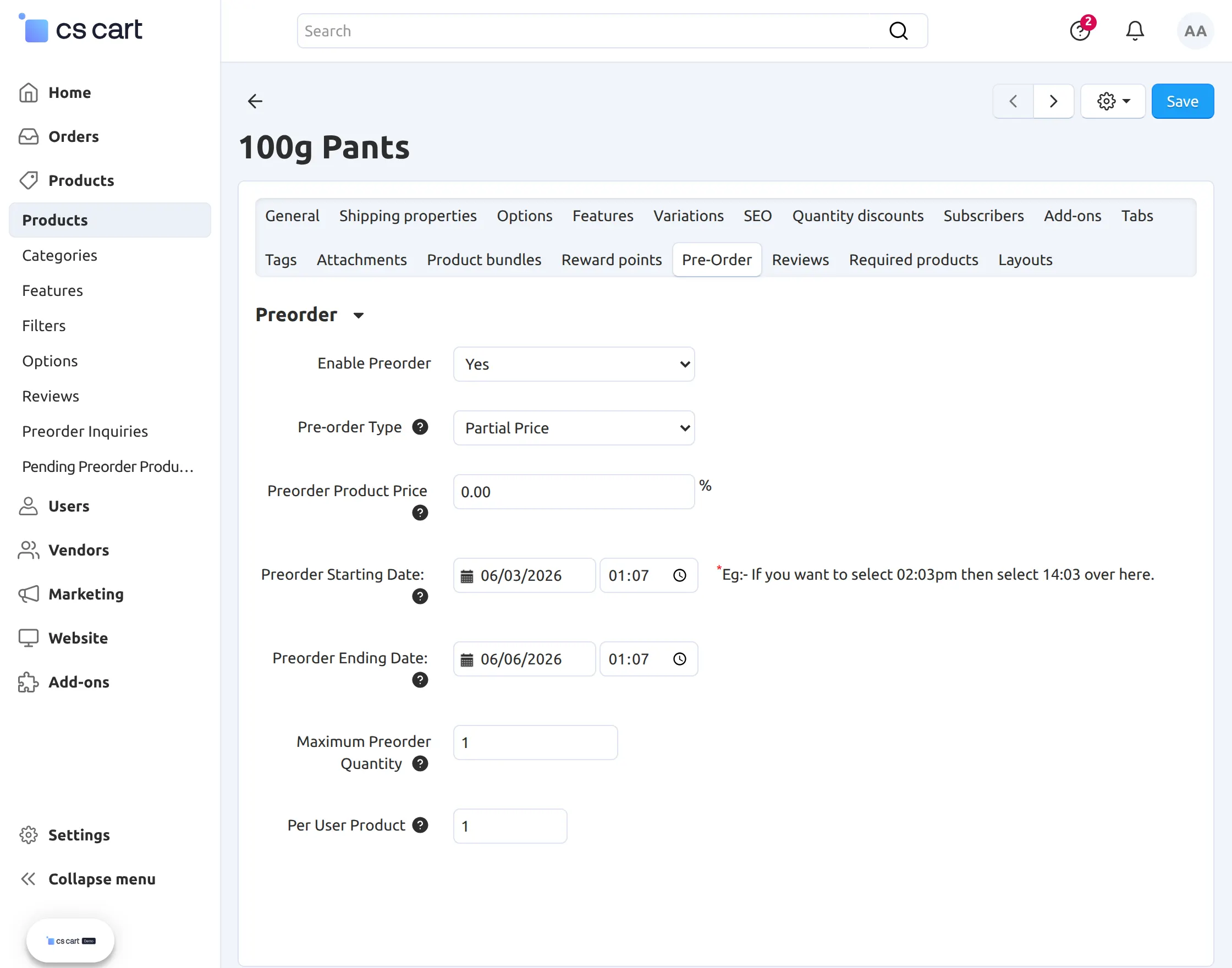Click the Settings gear icon in the sidebar

(x=29, y=835)
